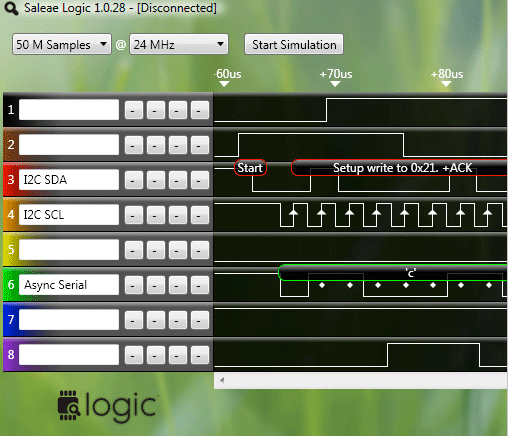Toggle first trigger button on Async Serial row
This screenshot has height=436, width=508.
[134, 285]
